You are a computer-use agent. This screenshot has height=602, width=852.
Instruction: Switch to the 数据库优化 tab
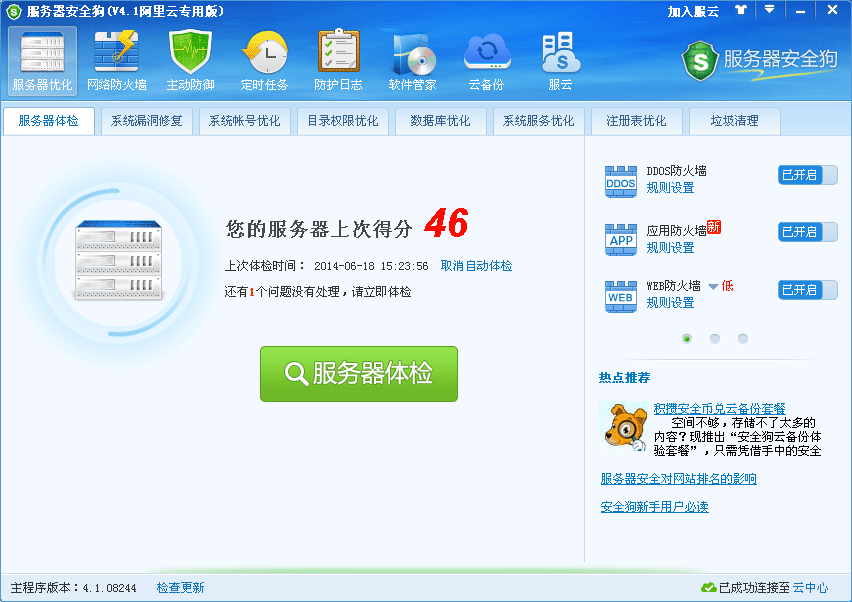click(x=441, y=121)
